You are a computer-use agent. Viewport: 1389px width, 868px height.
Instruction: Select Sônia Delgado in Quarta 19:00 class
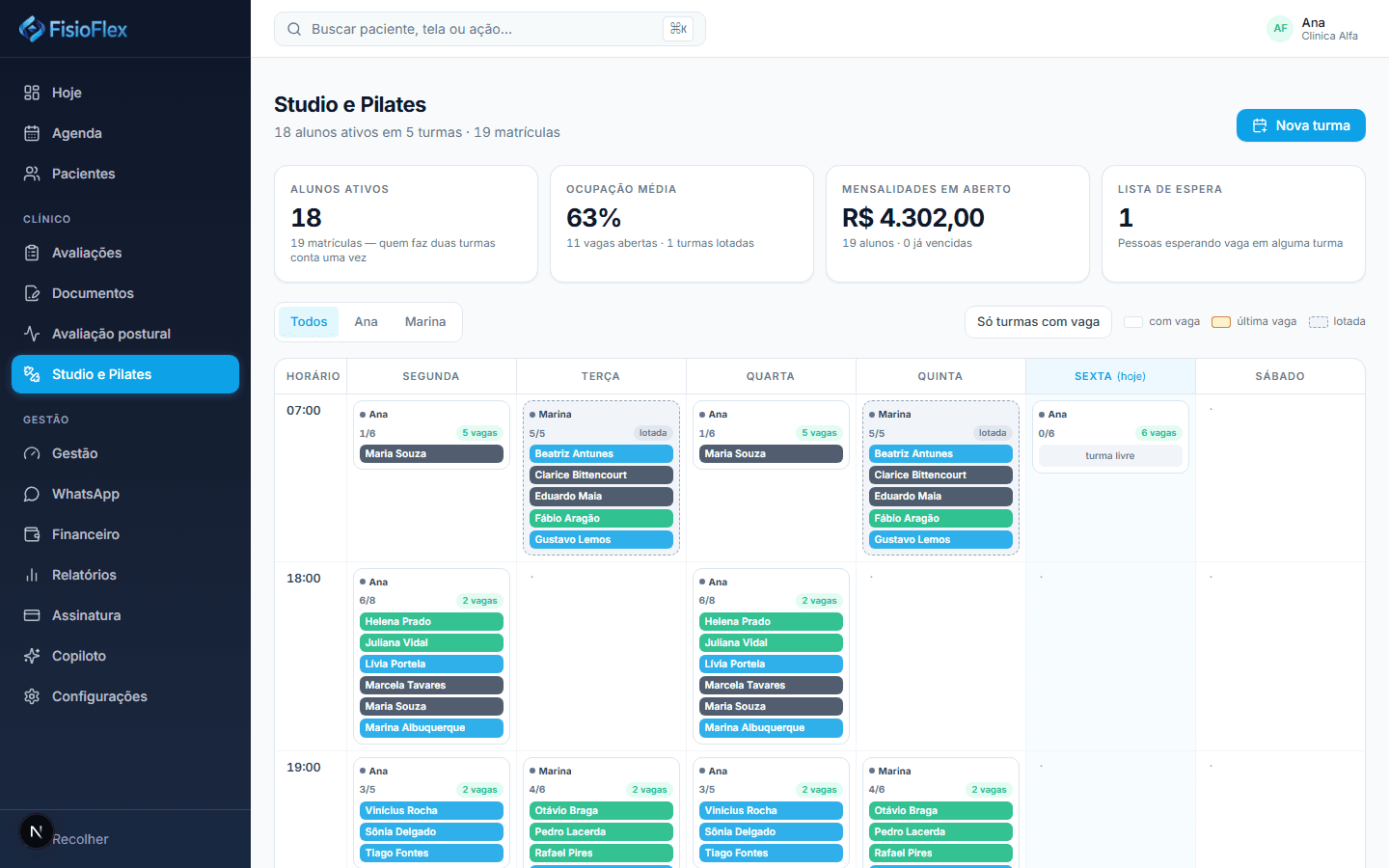pos(771,832)
